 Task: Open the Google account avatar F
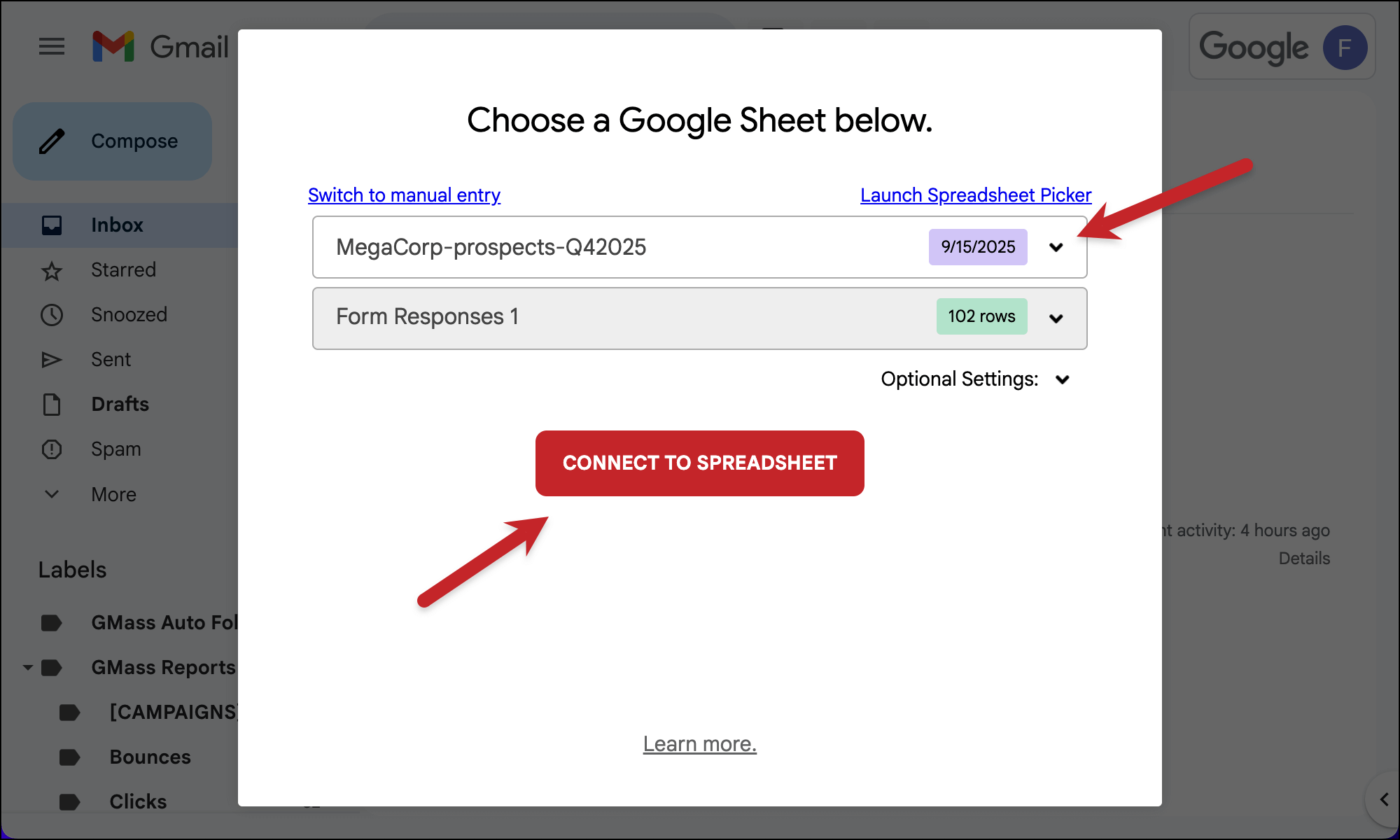click(x=1345, y=47)
